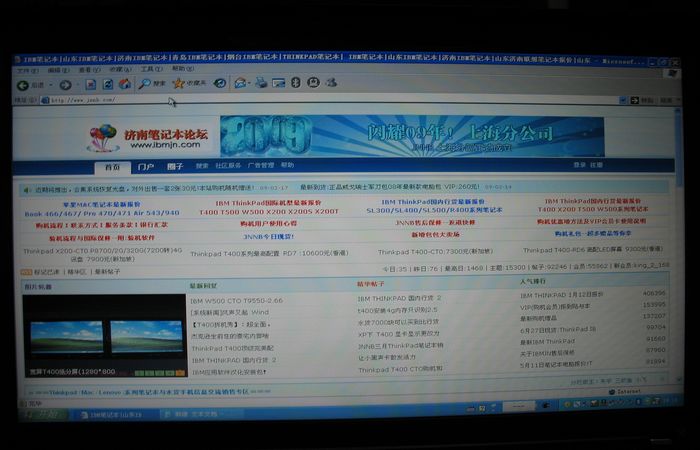The image size is (700, 450).
Task: Open the T400 T500 W500 X200 X200S X200T link
Action: (x=269, y=212)
